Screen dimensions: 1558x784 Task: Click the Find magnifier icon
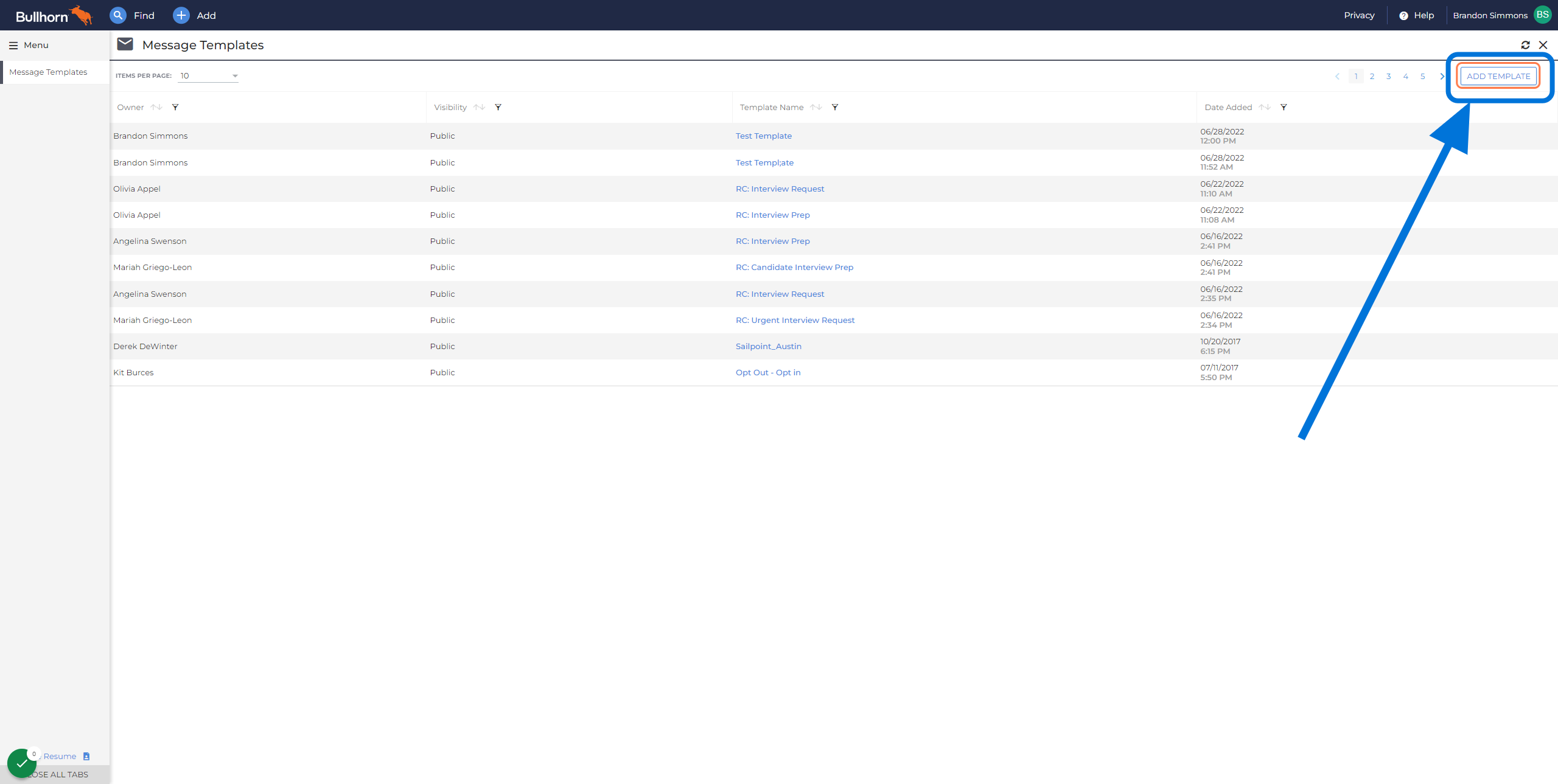pos(118,15)
